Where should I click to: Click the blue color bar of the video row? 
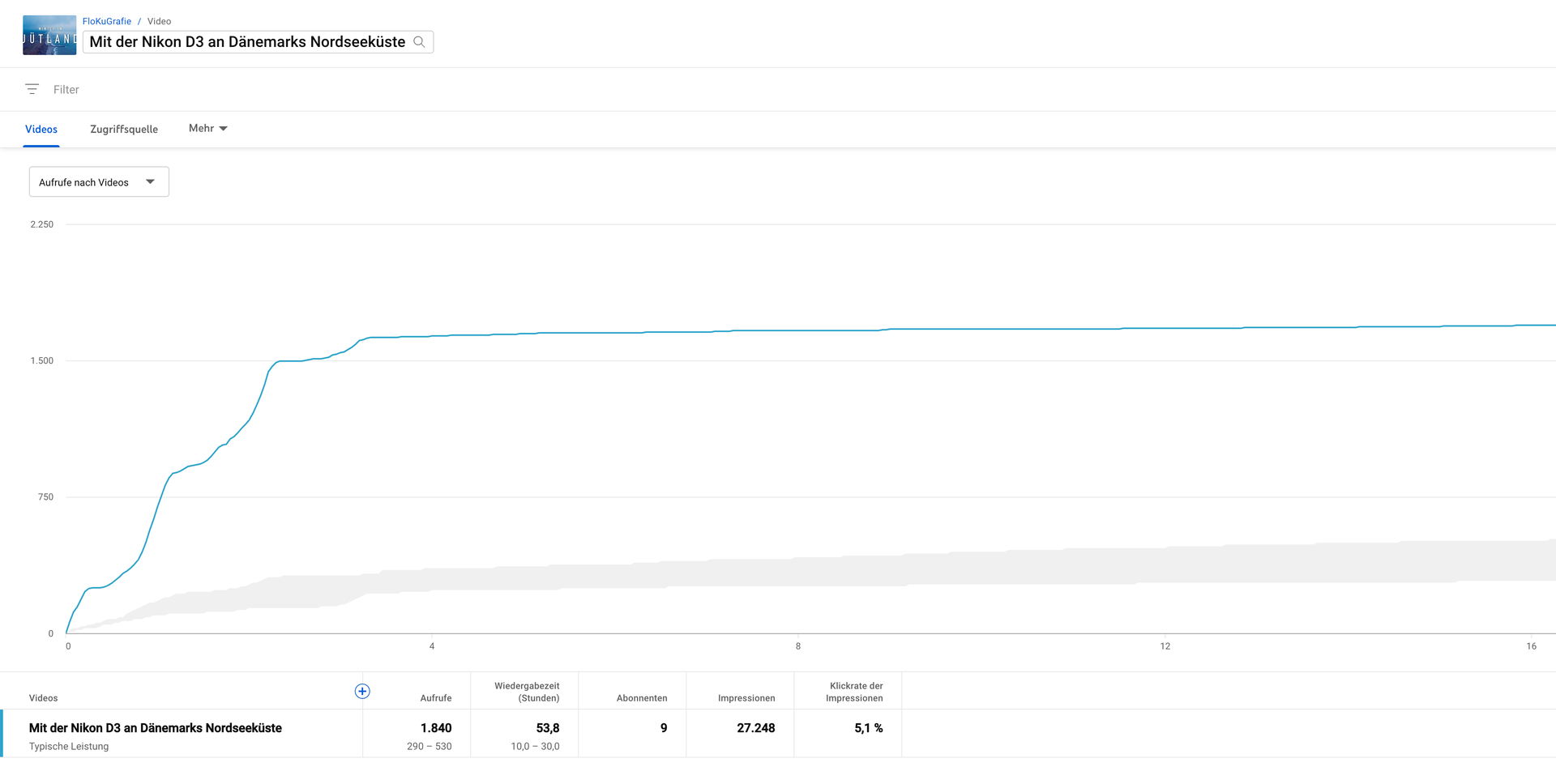2,734
